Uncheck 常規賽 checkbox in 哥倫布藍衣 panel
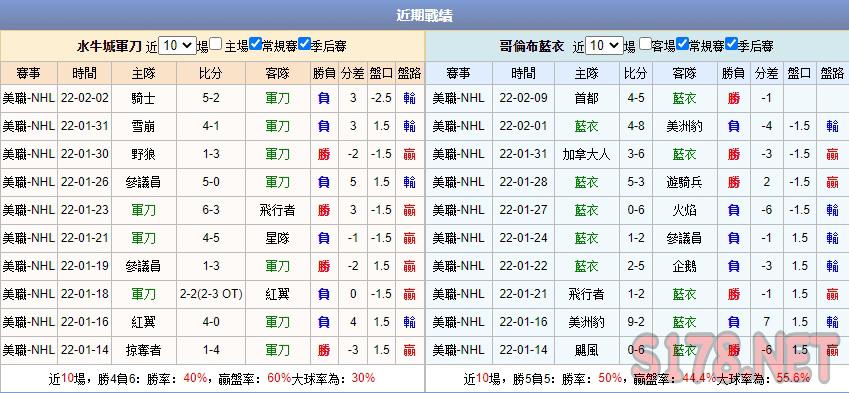The height and width of the screenshot is (393, 849). coord(683,44)
